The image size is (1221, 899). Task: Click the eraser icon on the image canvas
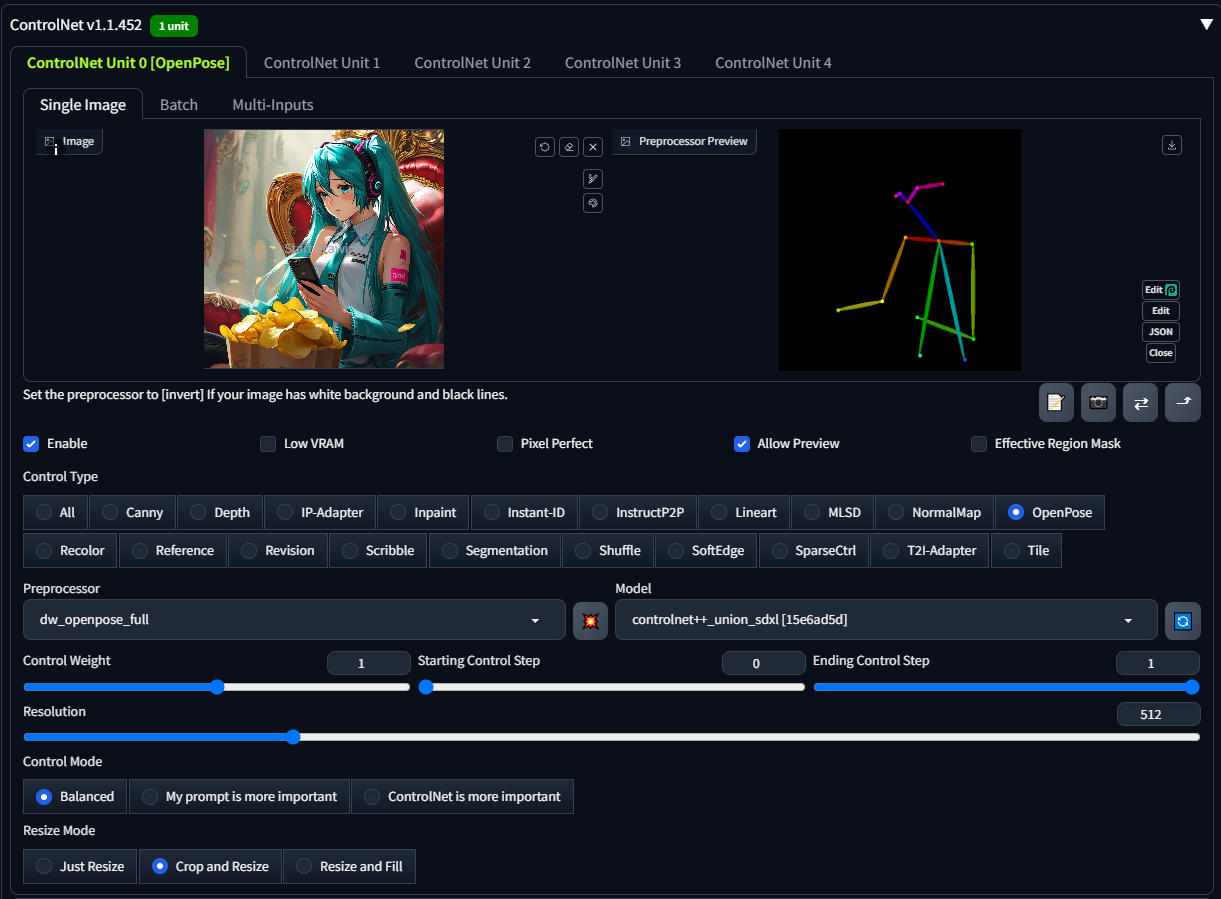[569, 147]
